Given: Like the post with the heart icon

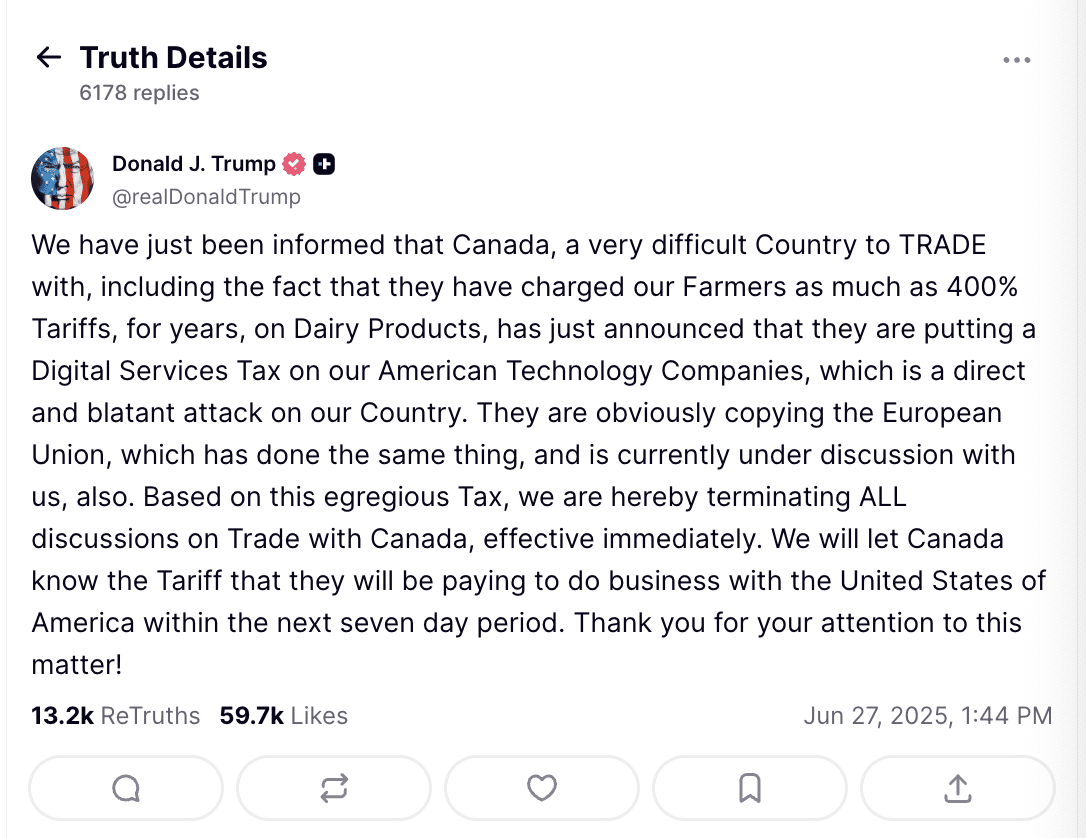Looking at the screenshot, I should [x=542, y=789].
